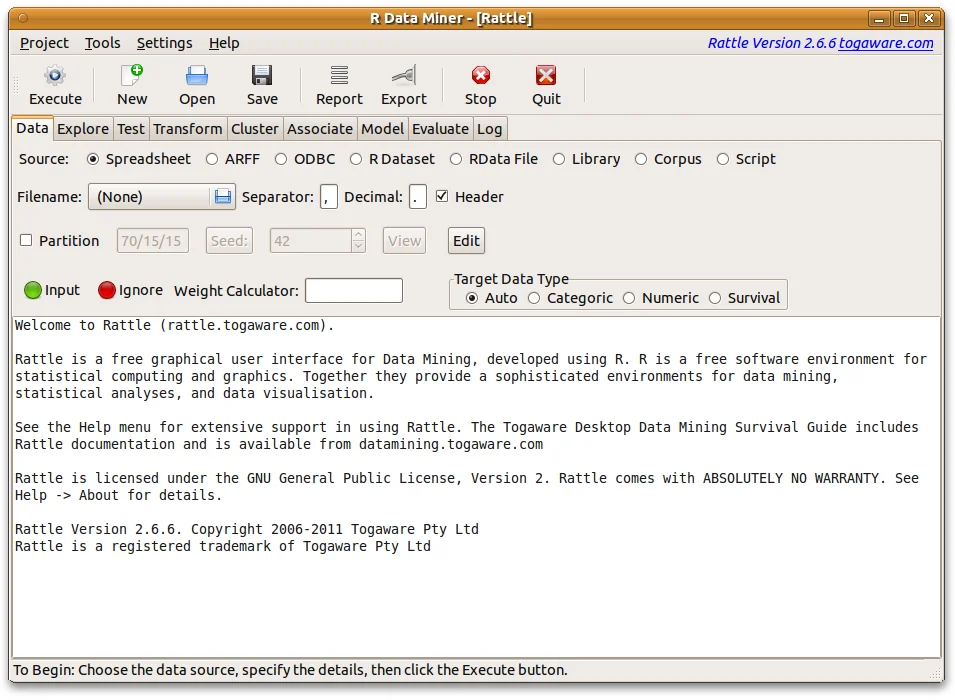Click the Decimal input field
The width and height of the screenshot is (955, 700).
coord(418,197)
